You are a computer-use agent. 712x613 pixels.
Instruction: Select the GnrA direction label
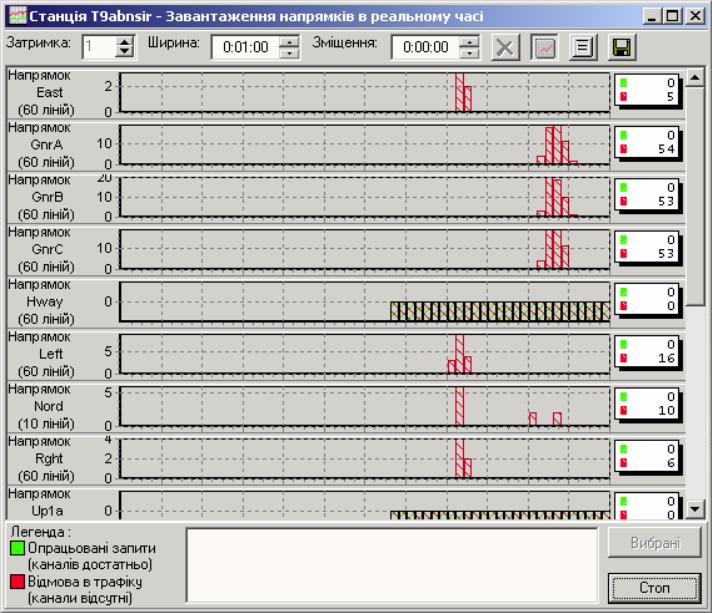click(47, 145)
